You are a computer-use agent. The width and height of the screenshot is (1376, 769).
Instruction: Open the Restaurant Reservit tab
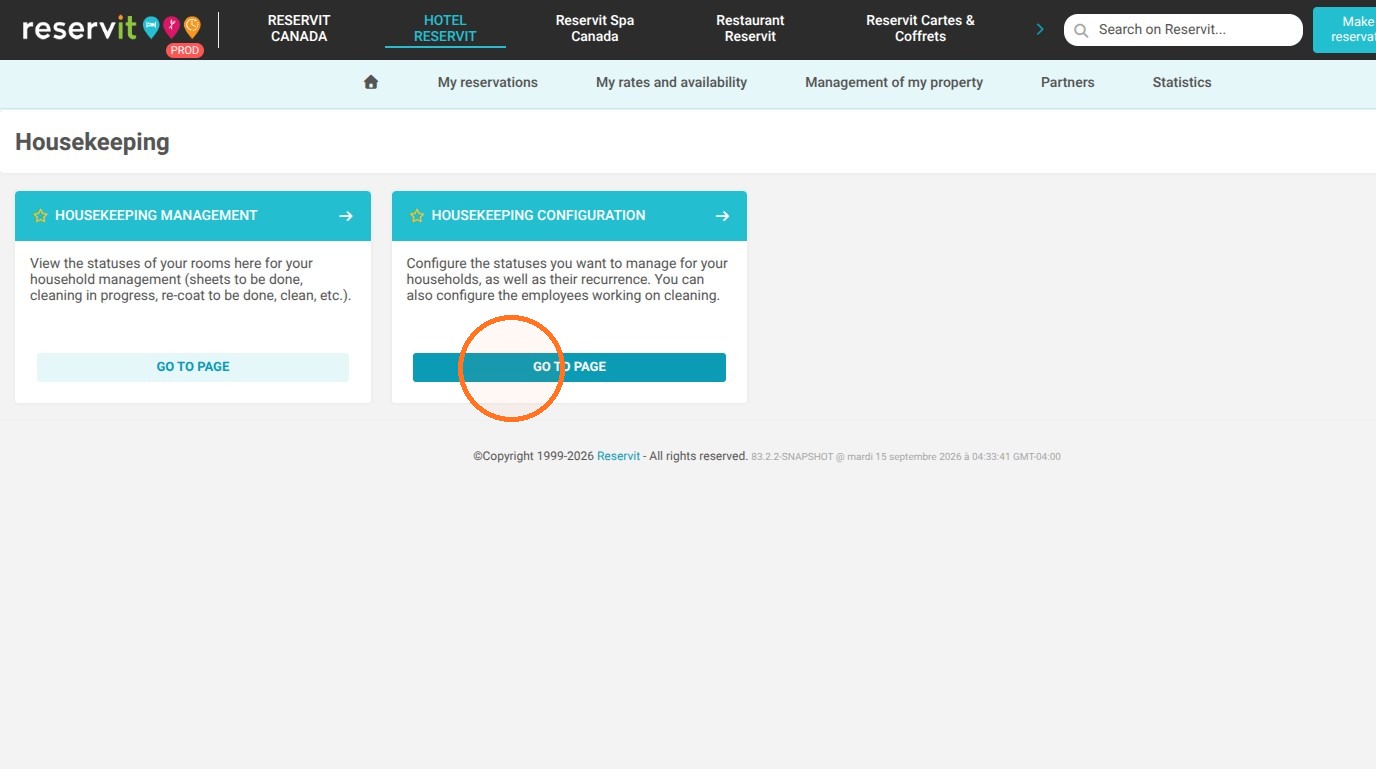[751, 28]
